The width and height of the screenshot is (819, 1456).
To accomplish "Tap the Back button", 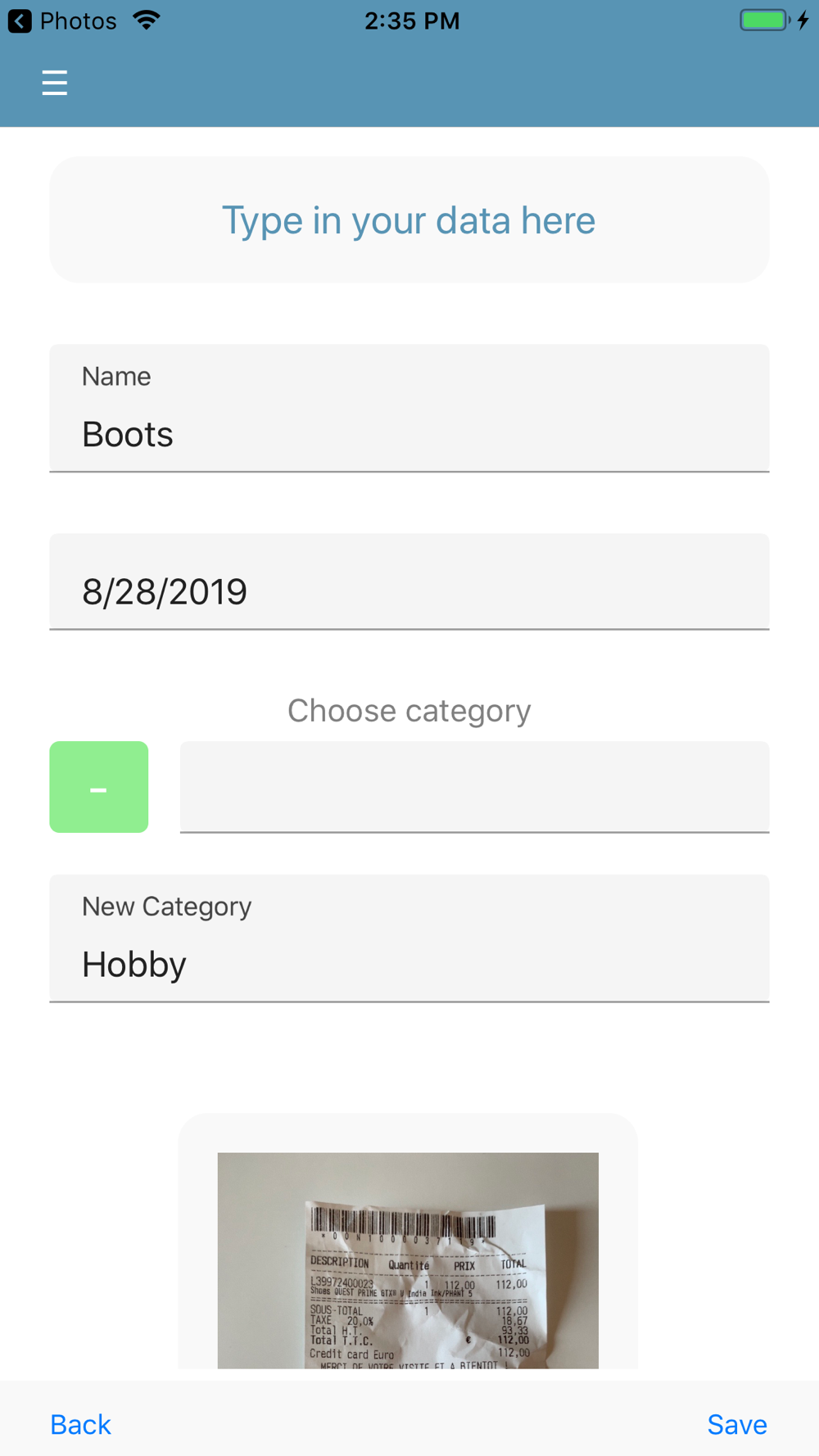I will 80,1425.
